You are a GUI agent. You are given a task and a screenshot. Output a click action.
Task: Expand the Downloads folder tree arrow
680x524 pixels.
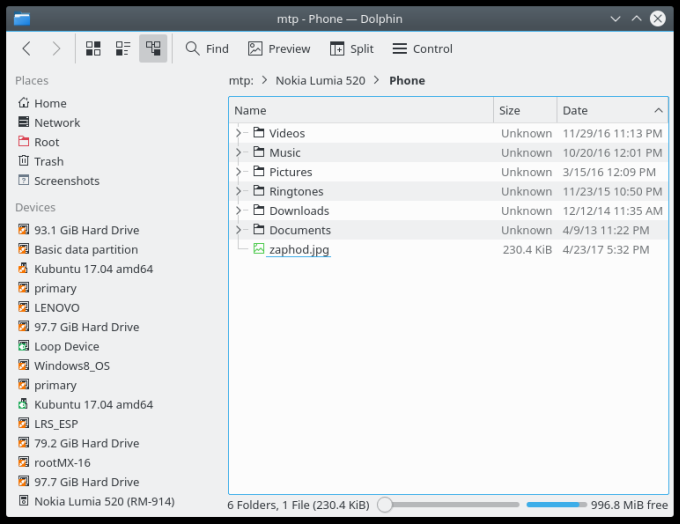tap(239, 211)
